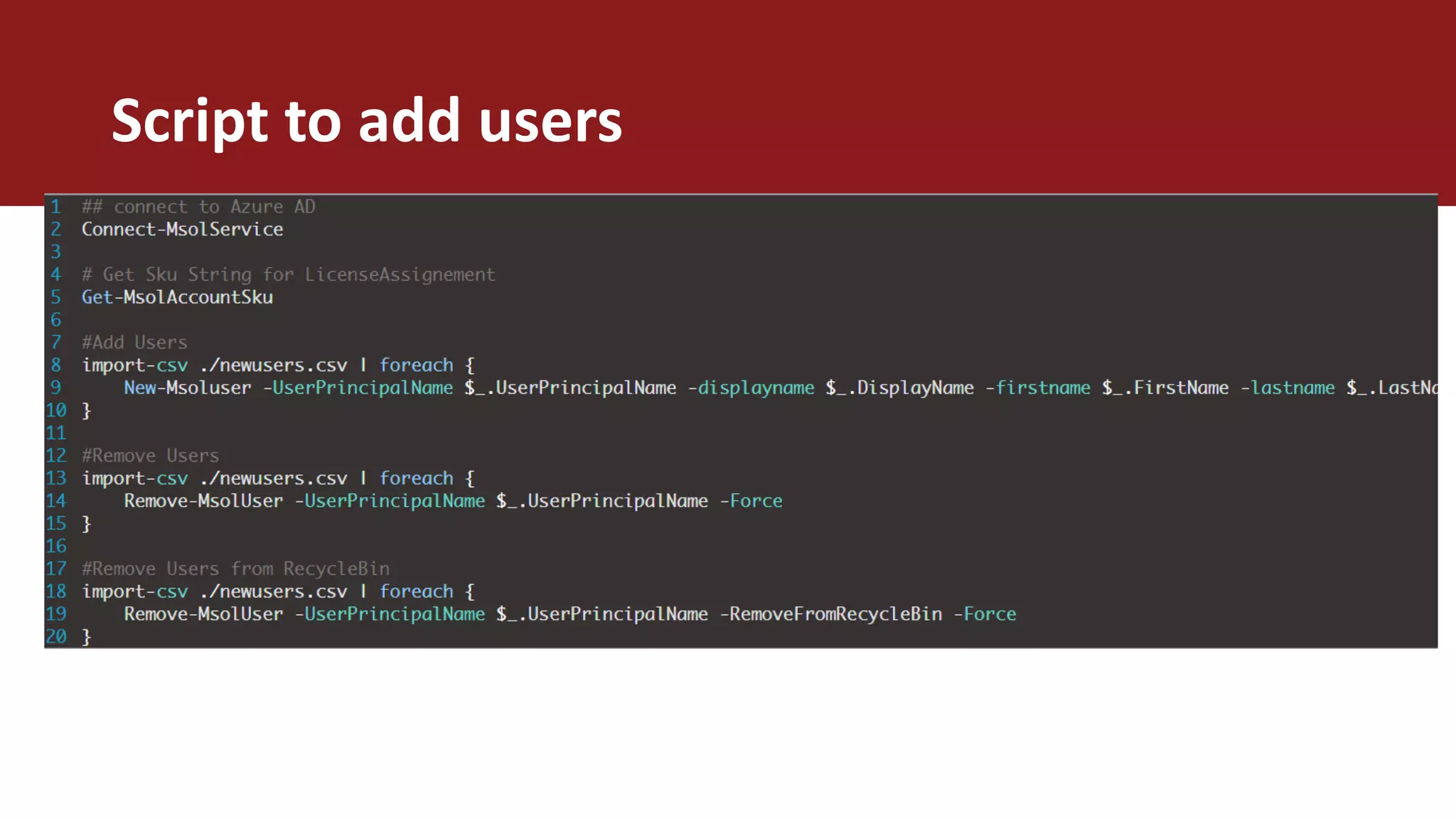The height and width of the screenshot is (819, 1456).
Task: Click the '-displayname' parameter on line 9
Action: [x=751, y=388]
